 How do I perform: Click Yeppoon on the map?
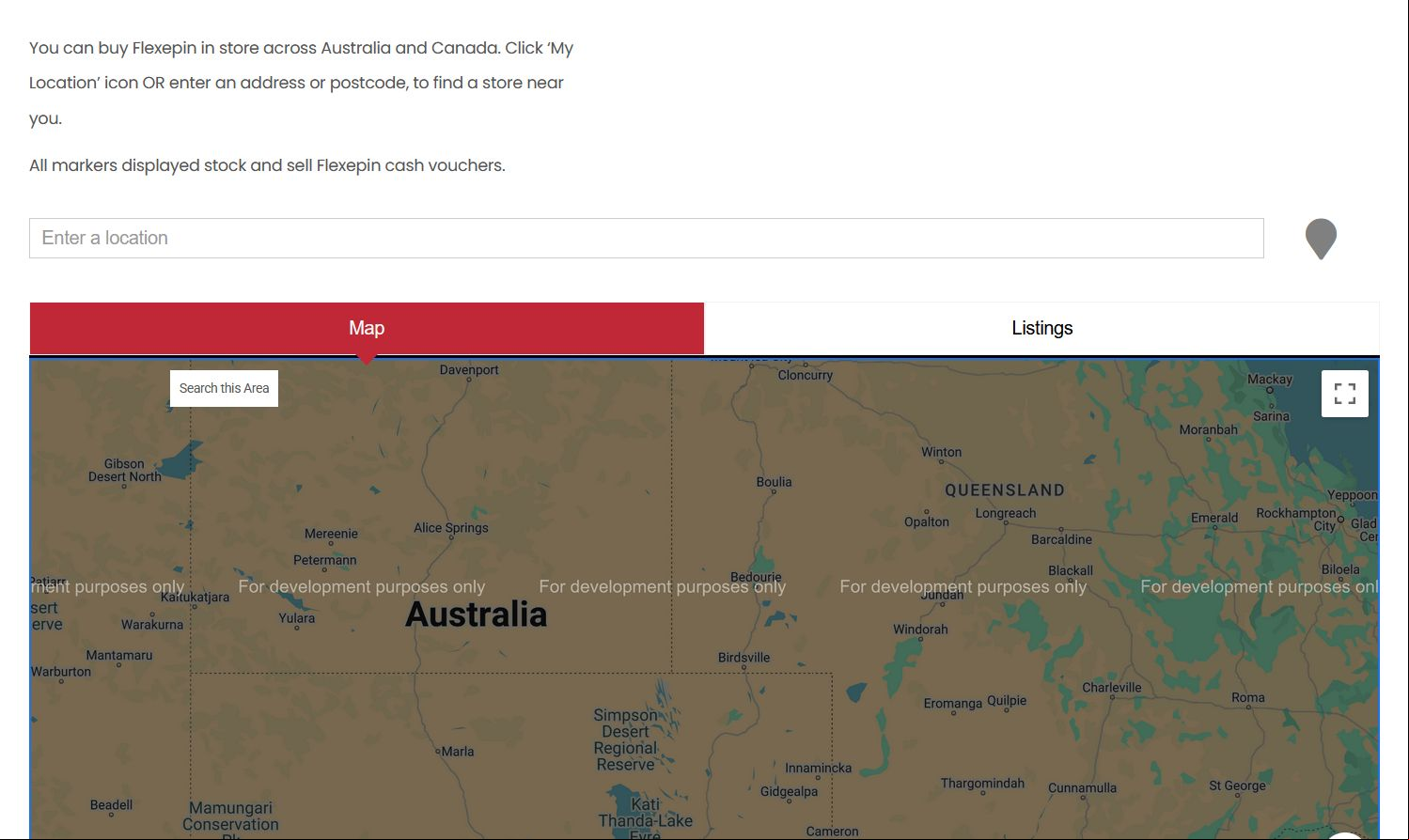1353,495
